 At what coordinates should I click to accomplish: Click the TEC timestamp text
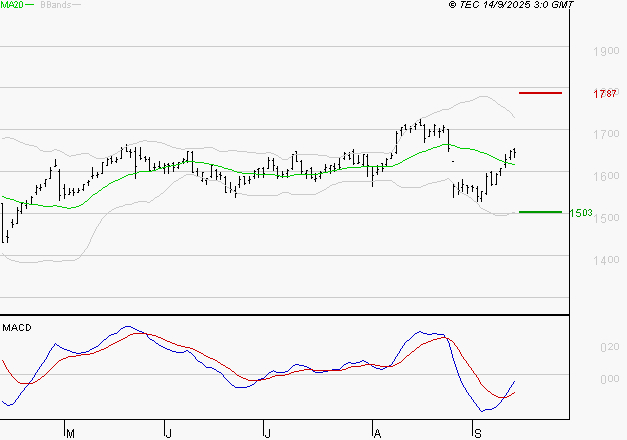click(x=512, y=5)
